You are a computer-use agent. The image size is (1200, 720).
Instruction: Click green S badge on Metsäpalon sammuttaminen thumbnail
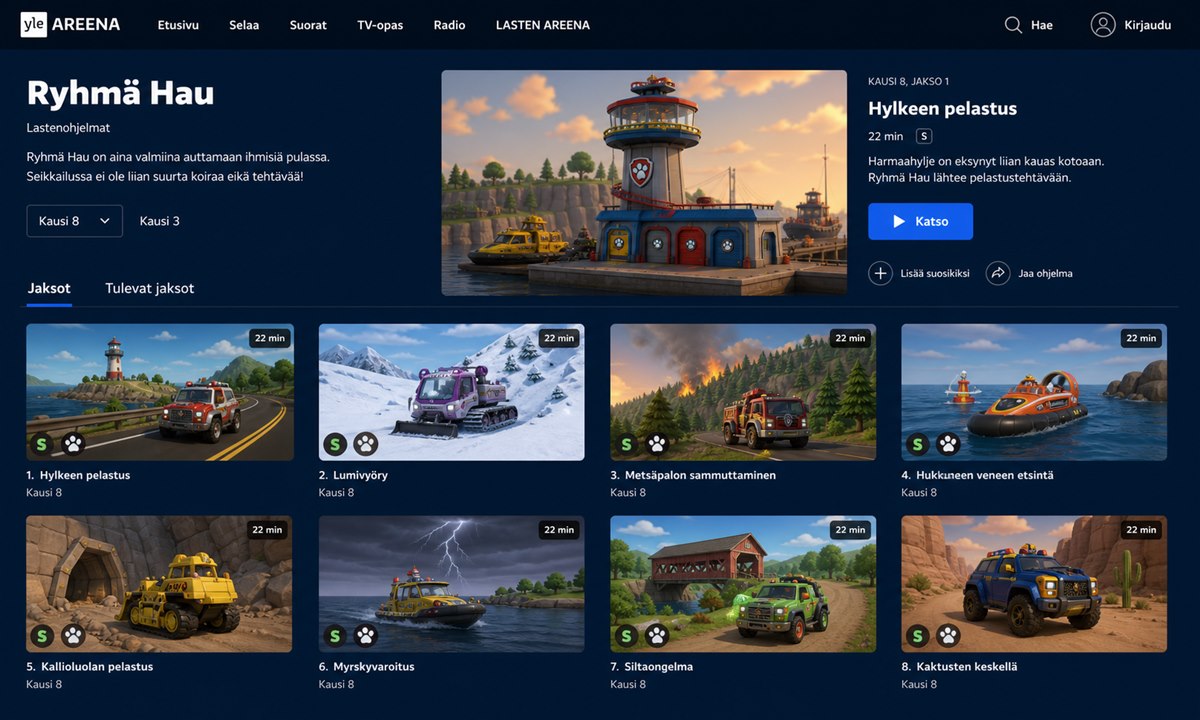(x=627, y=444)
